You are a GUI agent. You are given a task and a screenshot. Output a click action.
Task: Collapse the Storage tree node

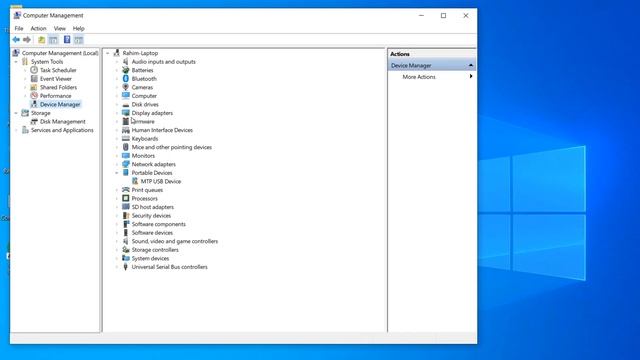[16, 113]
